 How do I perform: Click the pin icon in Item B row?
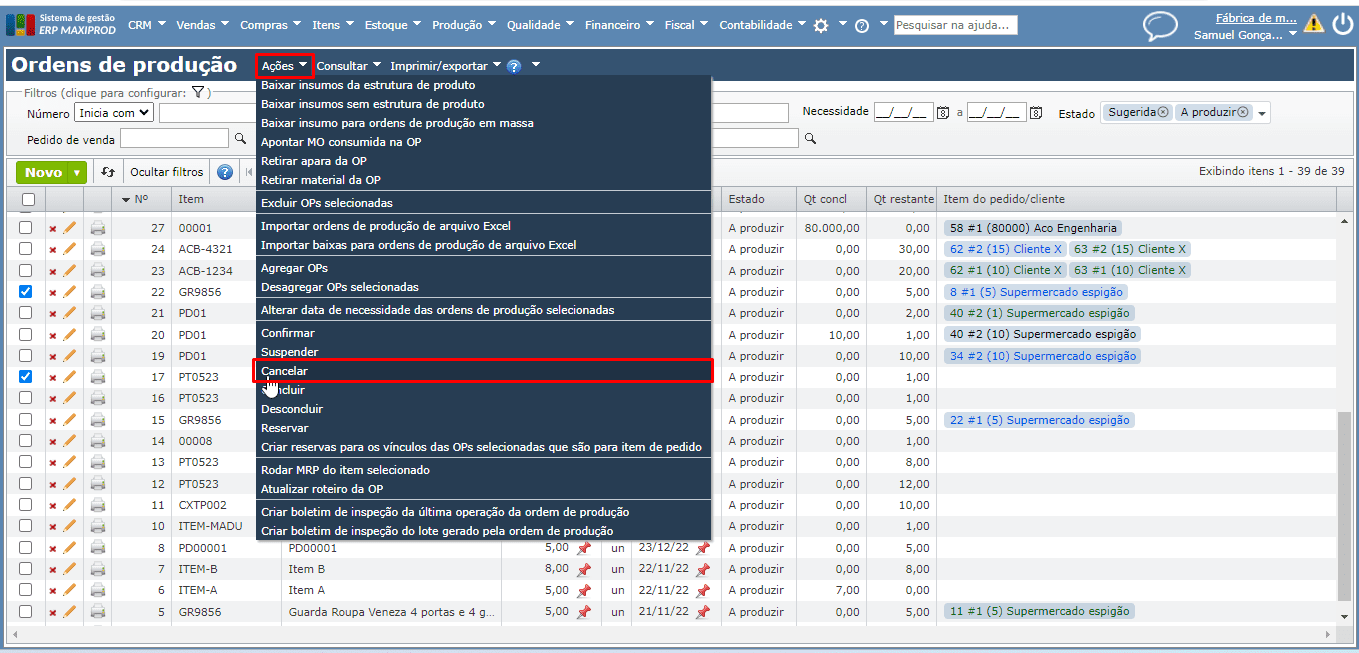click(x=584, y=569)
